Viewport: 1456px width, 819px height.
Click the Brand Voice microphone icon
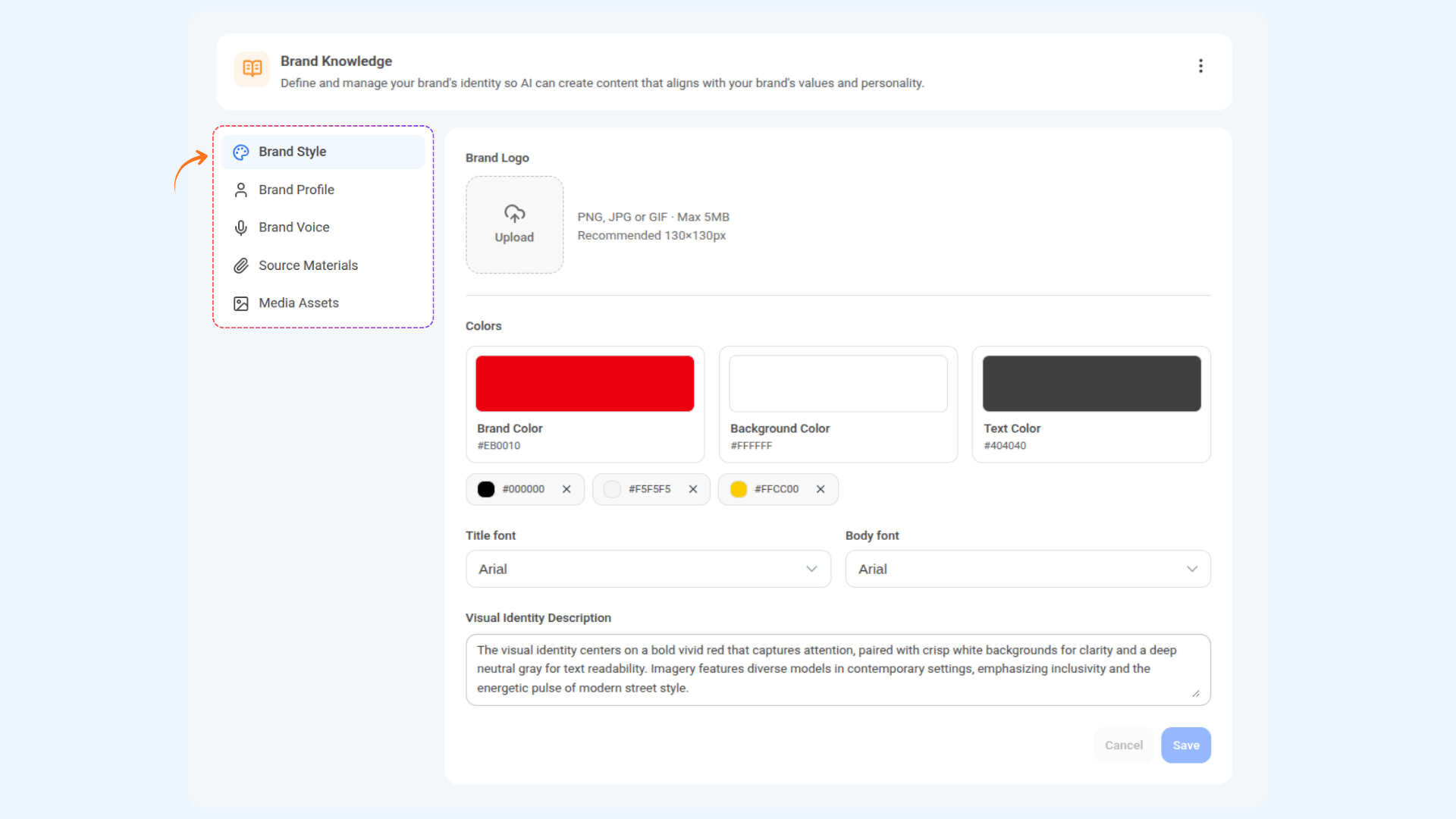pos(241,227)
